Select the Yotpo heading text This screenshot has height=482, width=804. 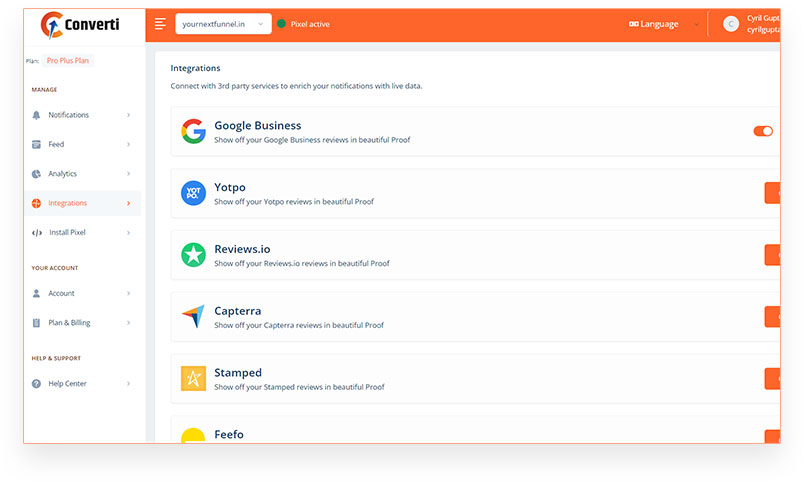tap(230, 188)
